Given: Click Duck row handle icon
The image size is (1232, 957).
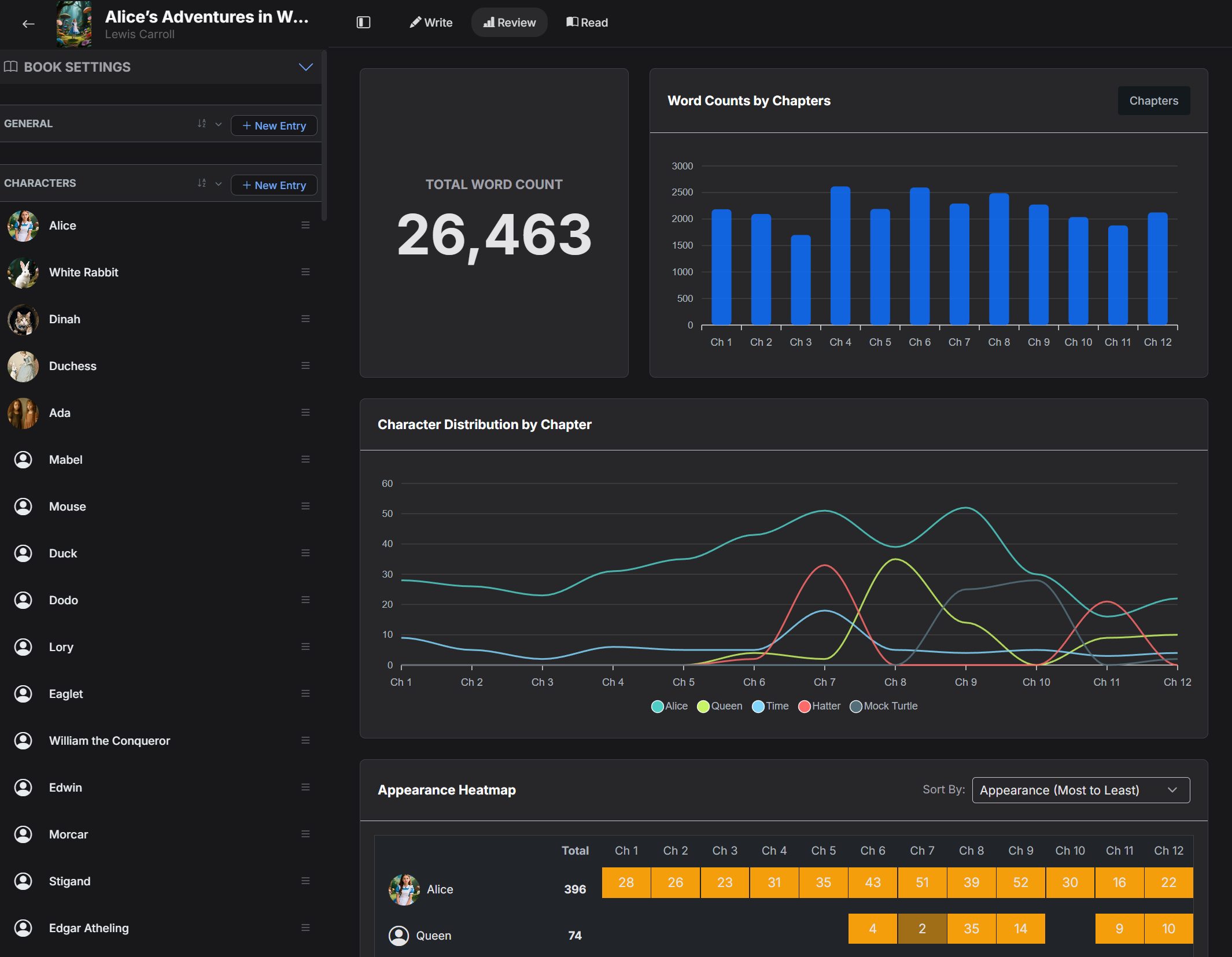Looking at the screenshot, I should [305, 553].
